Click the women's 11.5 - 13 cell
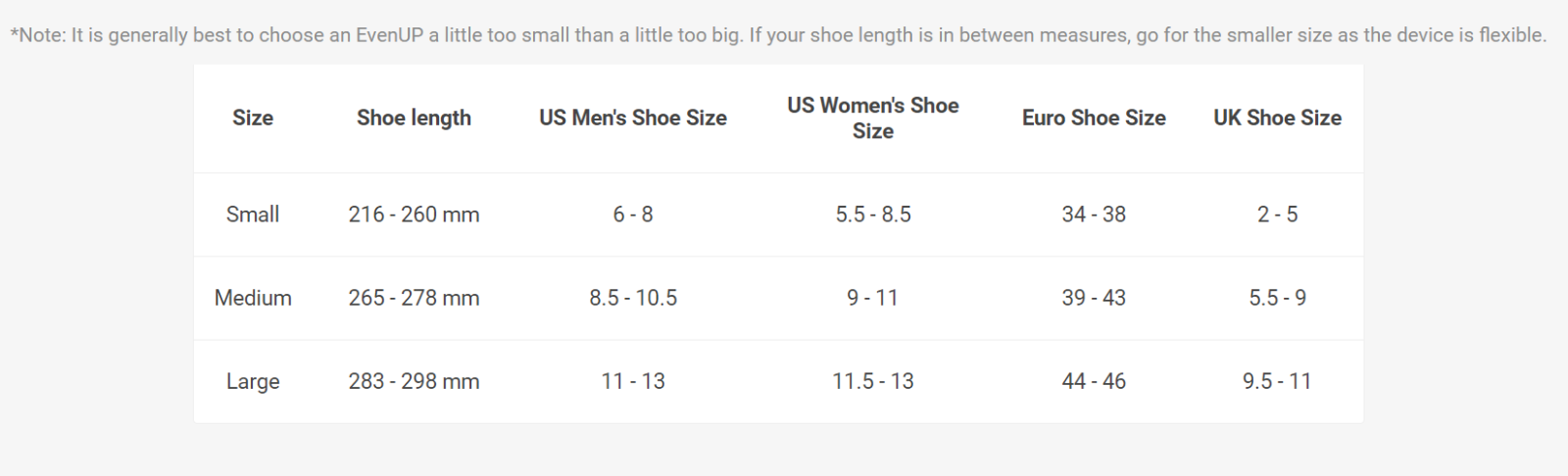The width and height of the screenshot is (1568, 476). tap(873, 381)
